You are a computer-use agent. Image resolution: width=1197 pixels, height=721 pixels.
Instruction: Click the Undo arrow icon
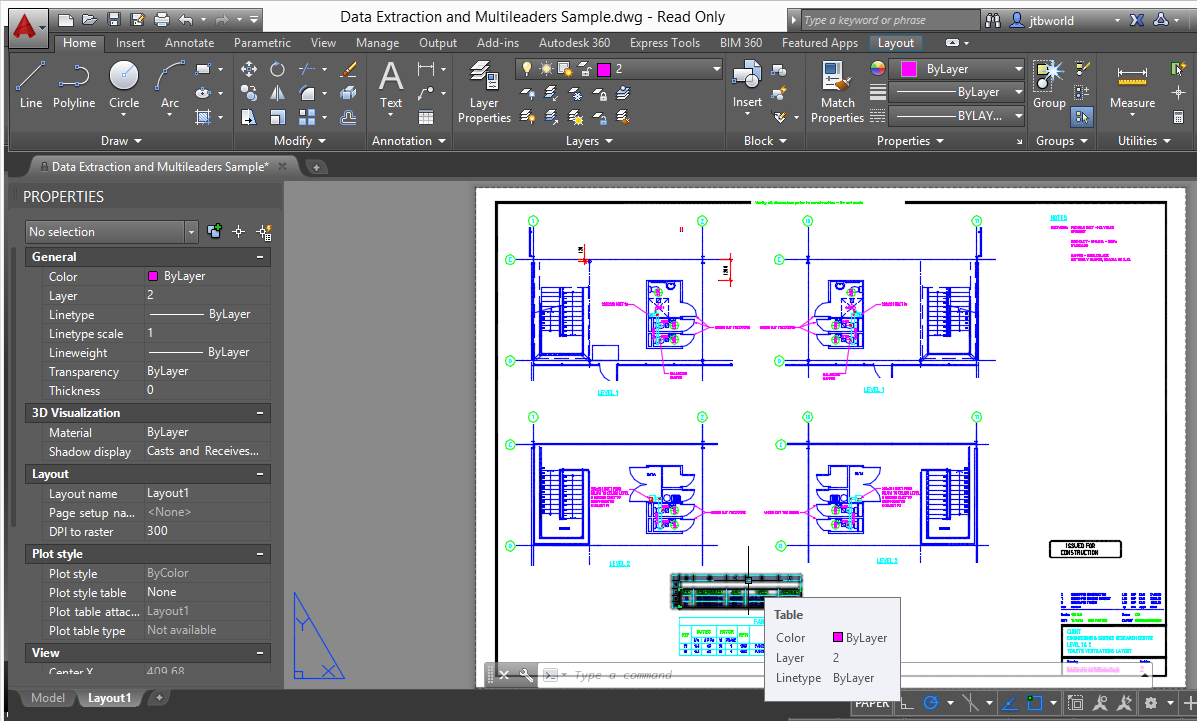[x=186, y=19]
